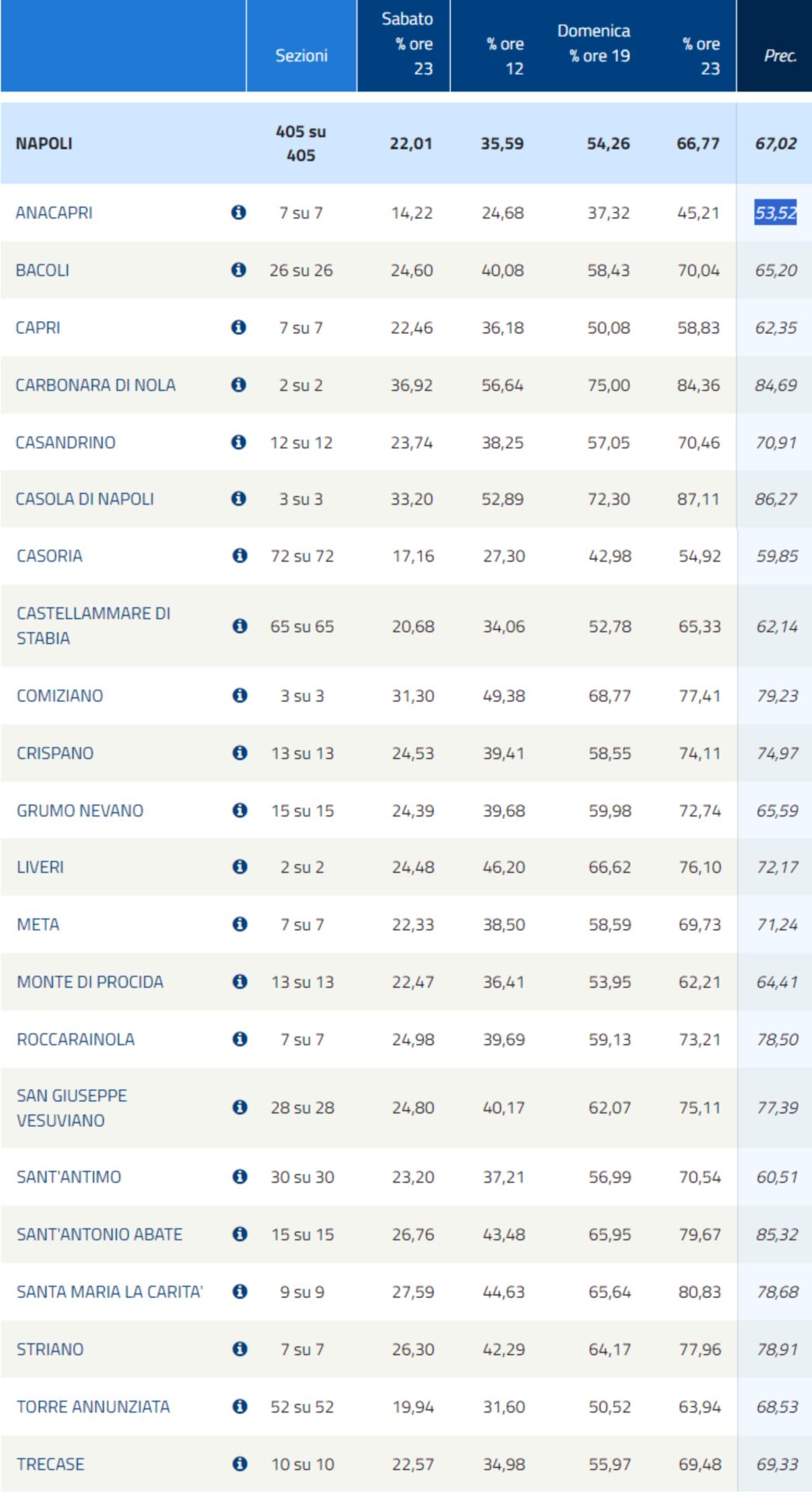The height and width of the screenshot is (1495, 812).
Task: Click the Prec. column header
Action: click(779, 55)
